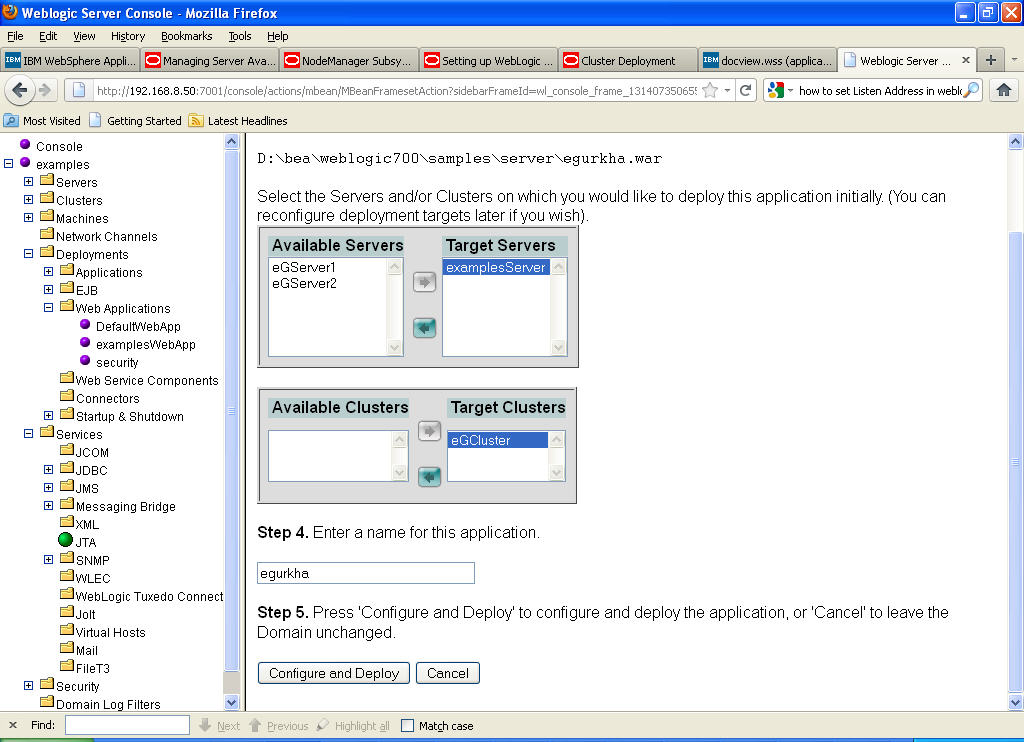Viewport: 1024px width, 742px height.
Task: Click the Find text input field
Action: [x=127, y=725]
